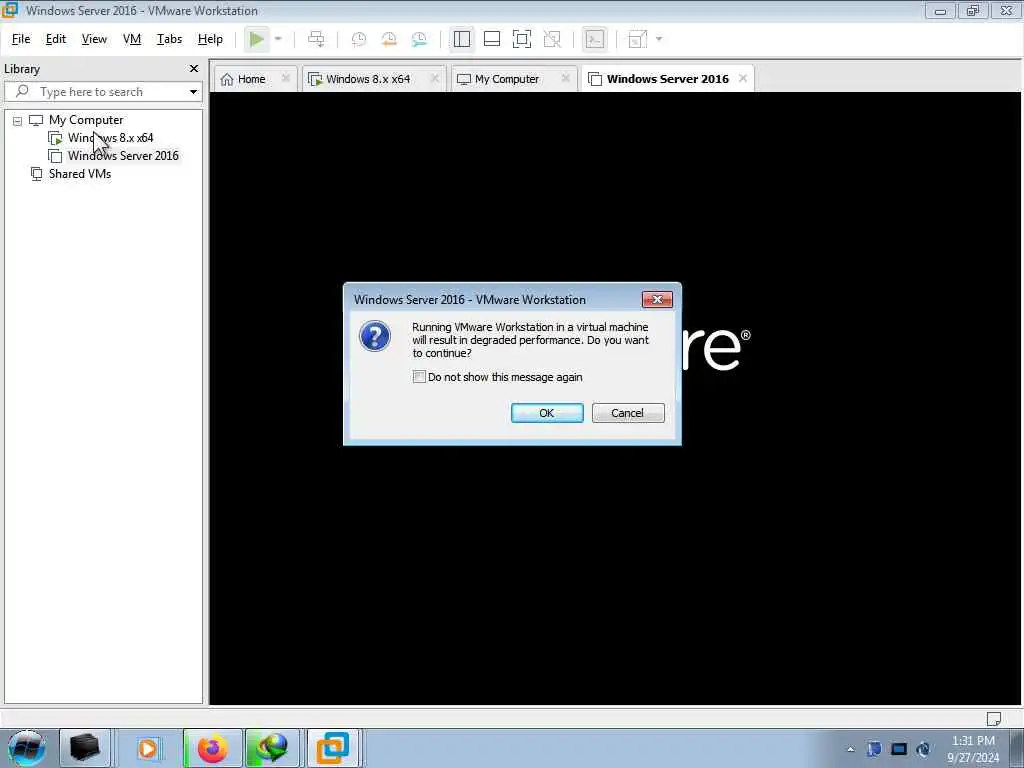The width and height of the screenshot is (1024, 768).
Task: Close the Windows Server 2016 tab
Action: [x=743, y=78]
